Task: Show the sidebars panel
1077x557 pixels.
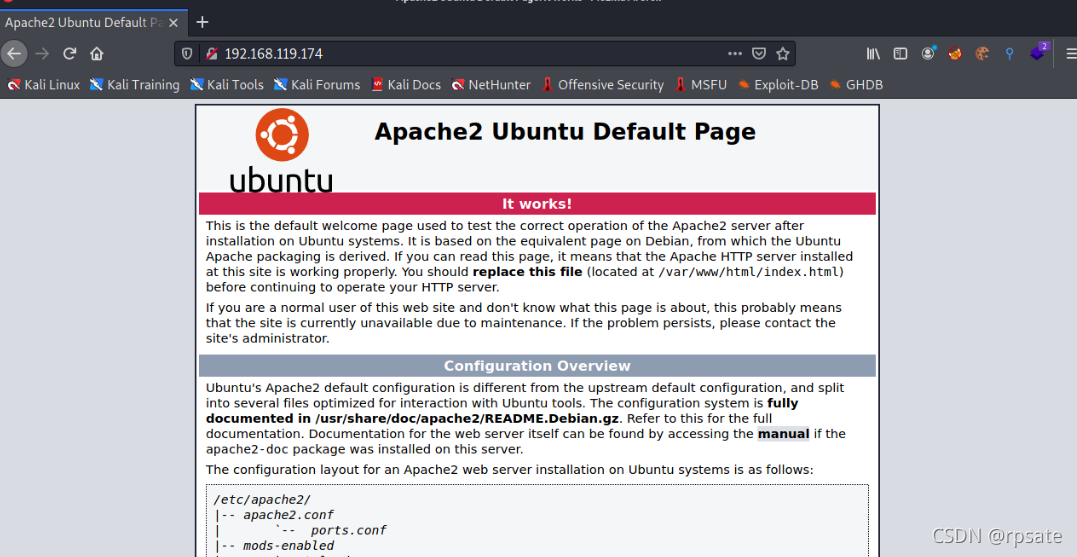Action: pyautogui.click(x=900, y=54)
